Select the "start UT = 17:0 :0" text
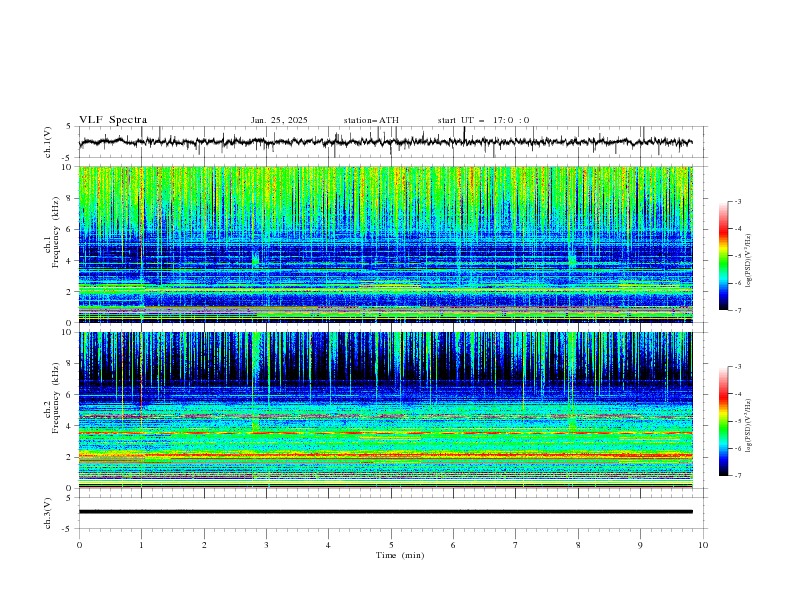This screenshot has width=792, height=612. coord(483,120)
